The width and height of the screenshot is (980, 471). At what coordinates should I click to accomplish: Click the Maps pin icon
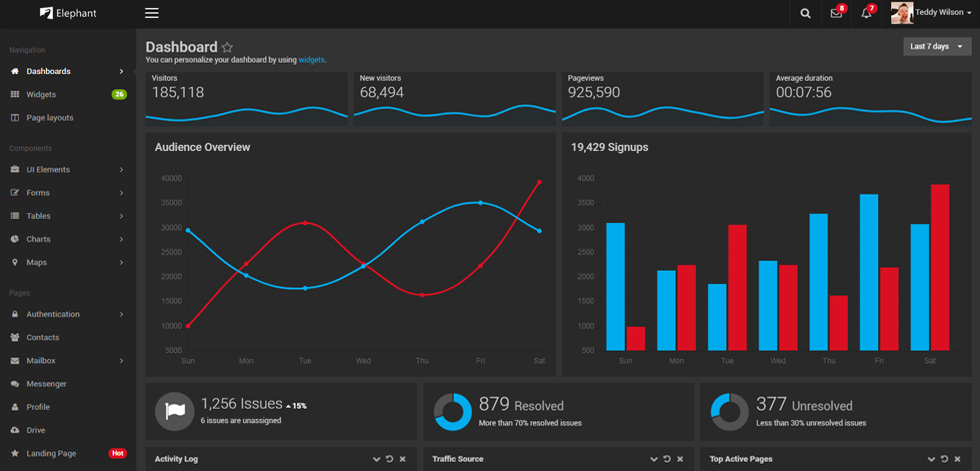pos(15,262)
